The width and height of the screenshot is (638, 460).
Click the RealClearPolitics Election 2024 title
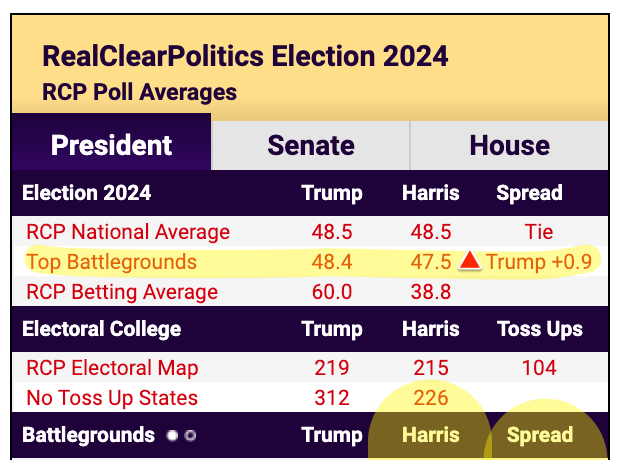tap(245, 56)
